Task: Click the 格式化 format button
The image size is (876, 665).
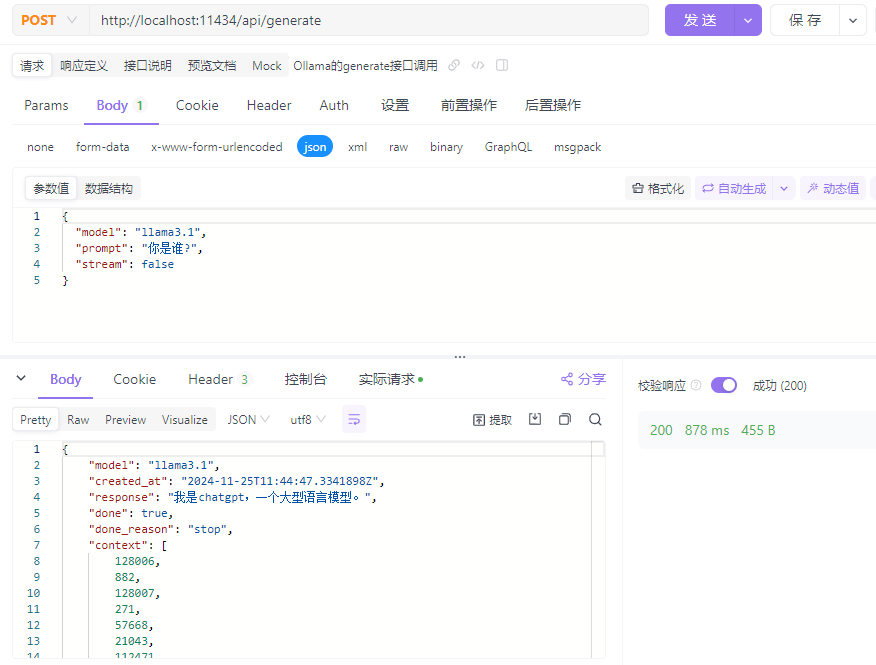Action: click(x=657, y=188)
